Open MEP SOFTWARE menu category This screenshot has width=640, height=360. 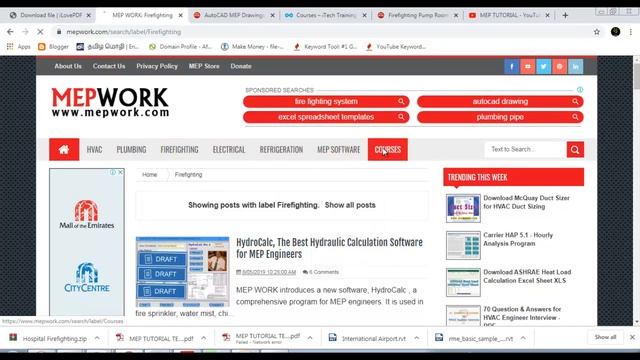(339, 149)
